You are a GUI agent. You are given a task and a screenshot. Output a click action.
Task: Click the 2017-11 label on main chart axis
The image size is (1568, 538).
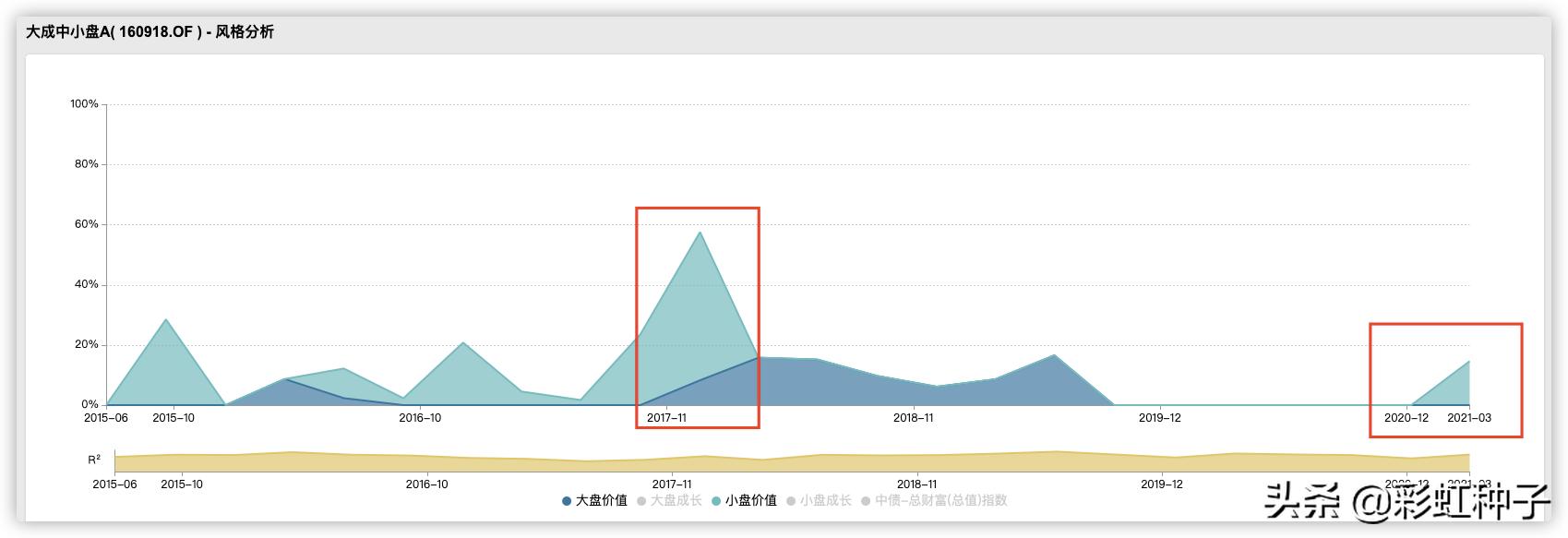666,418
